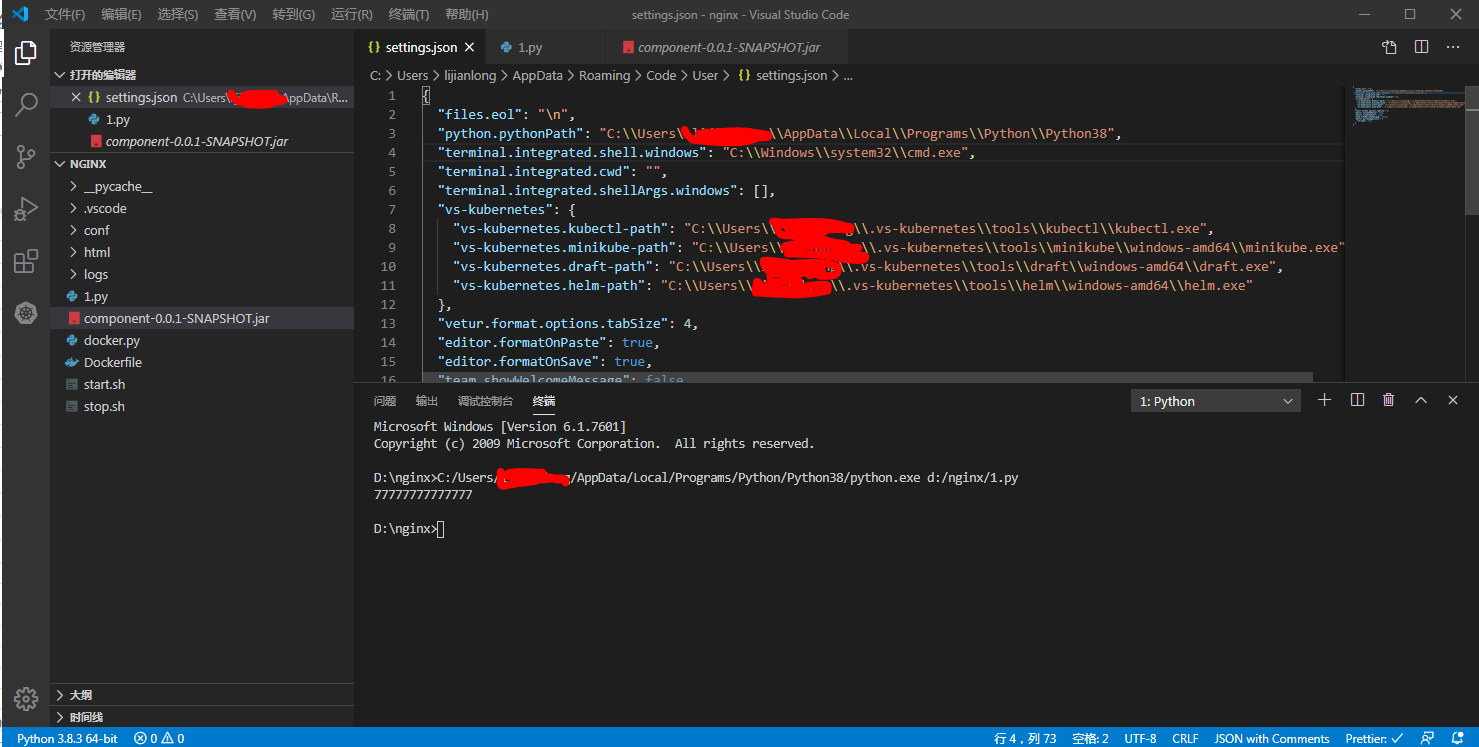Viewport: 1479px width, 747px height.
Task: Change line ending by clicking CRLF
Action: pos(1185,738)
